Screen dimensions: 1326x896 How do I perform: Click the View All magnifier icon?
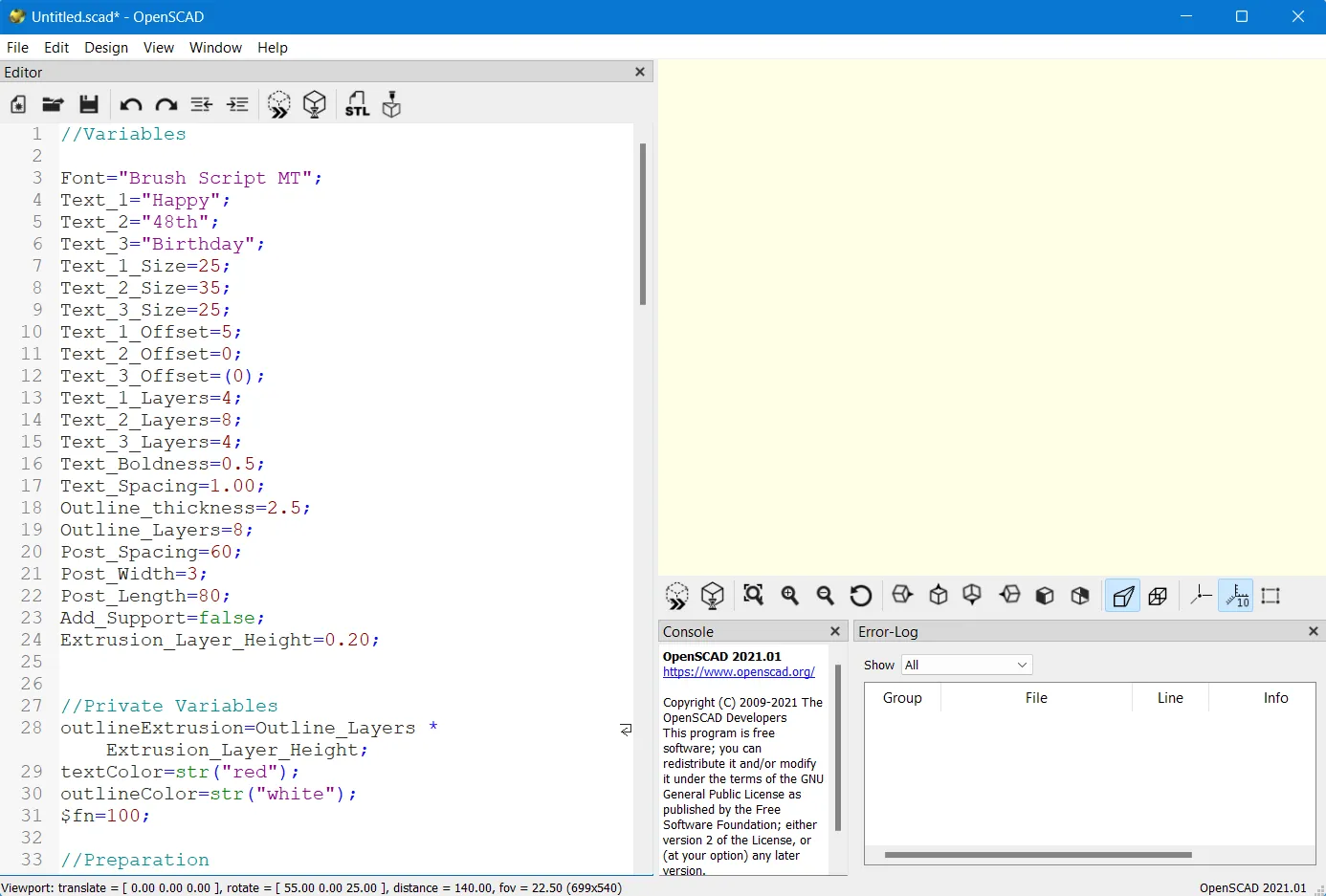pyautogui.click(x=754, y=596)
